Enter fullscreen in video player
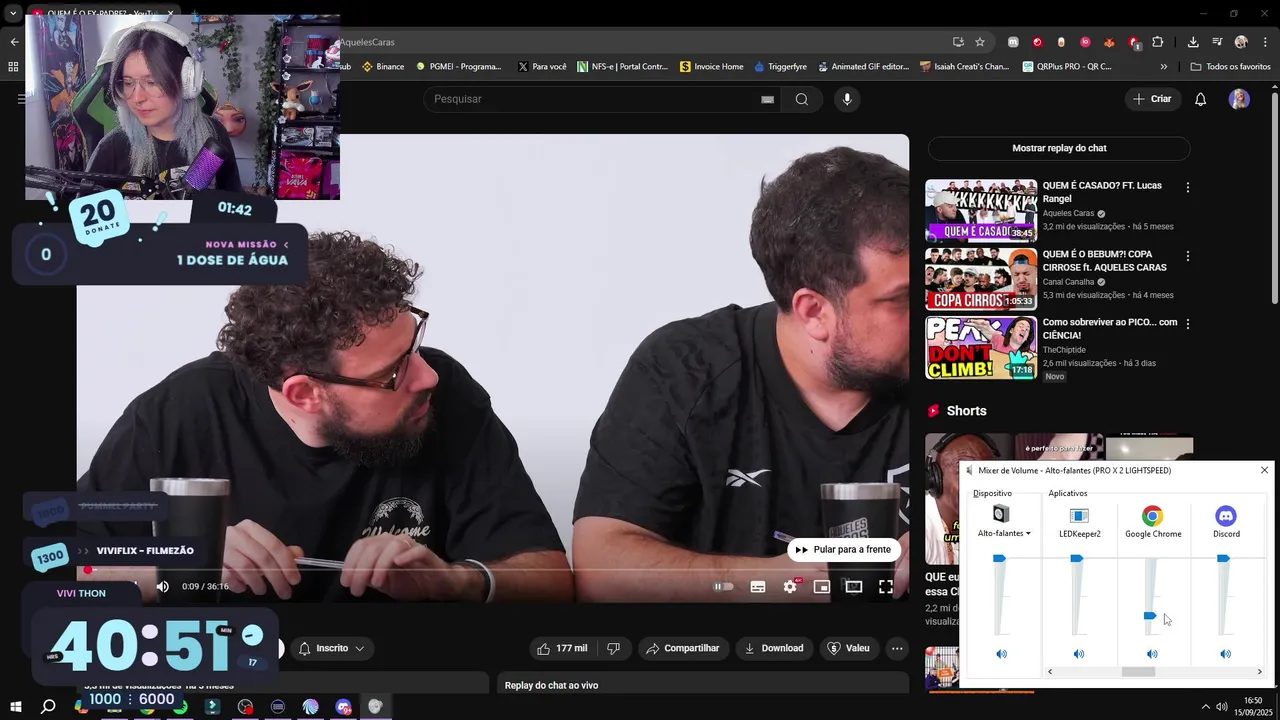This screenshot has height=720, width=1280. click(886, 587)
